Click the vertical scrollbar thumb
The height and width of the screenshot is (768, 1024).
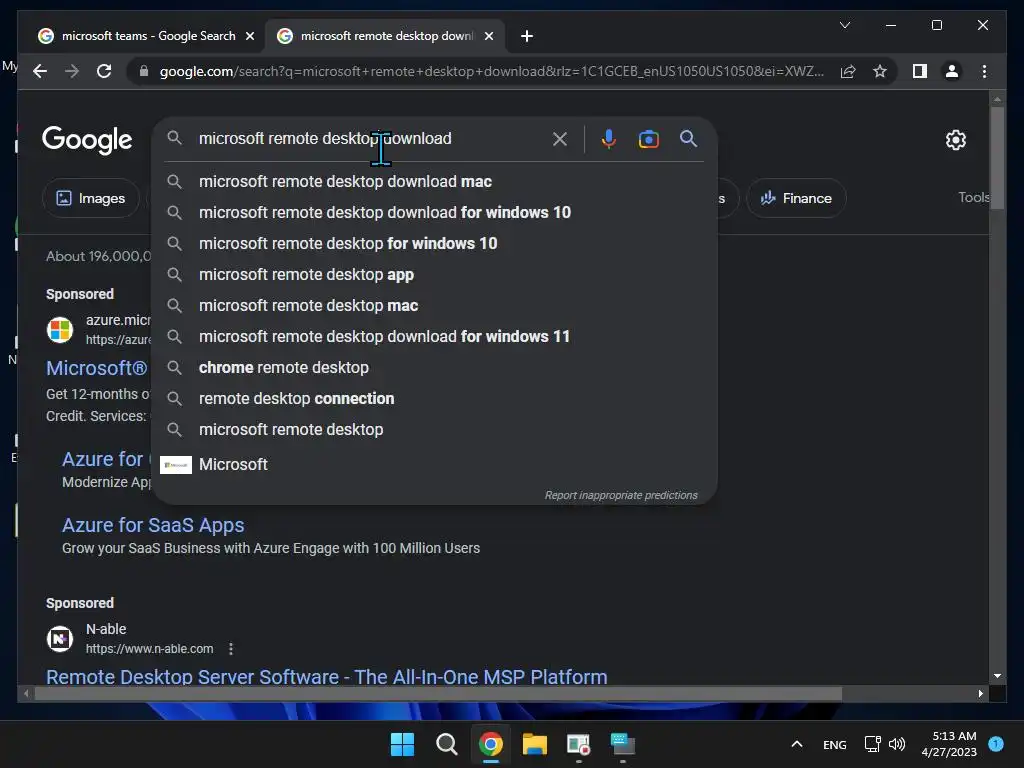pos(997,157)
